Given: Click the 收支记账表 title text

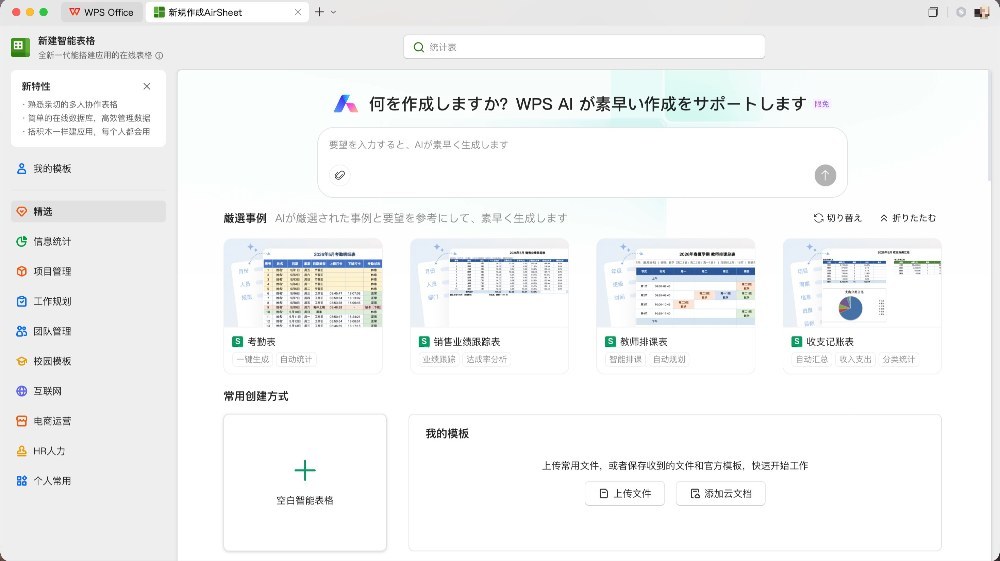Looking at the screenshot, I should tap(830, 342).
